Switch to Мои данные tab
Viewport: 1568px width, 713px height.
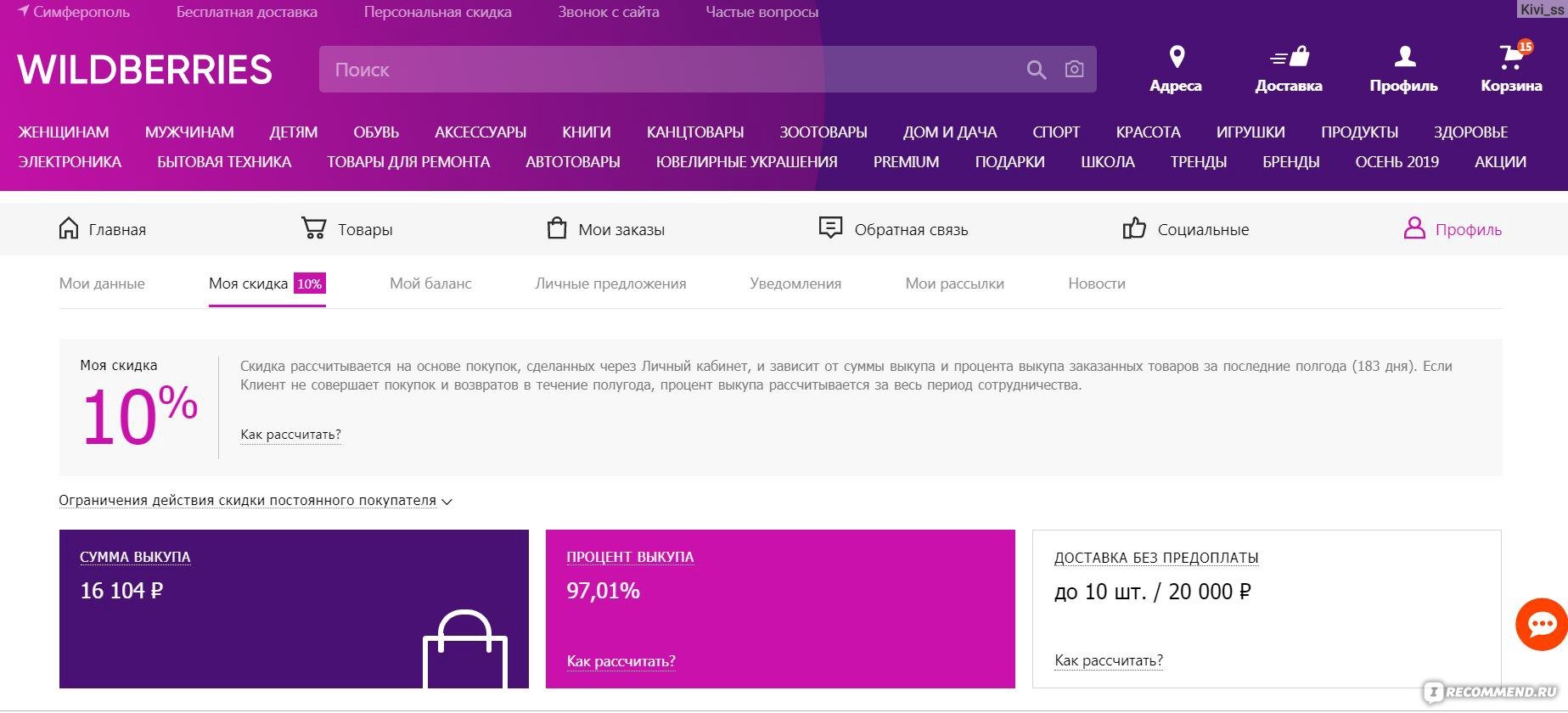point(102,284)
